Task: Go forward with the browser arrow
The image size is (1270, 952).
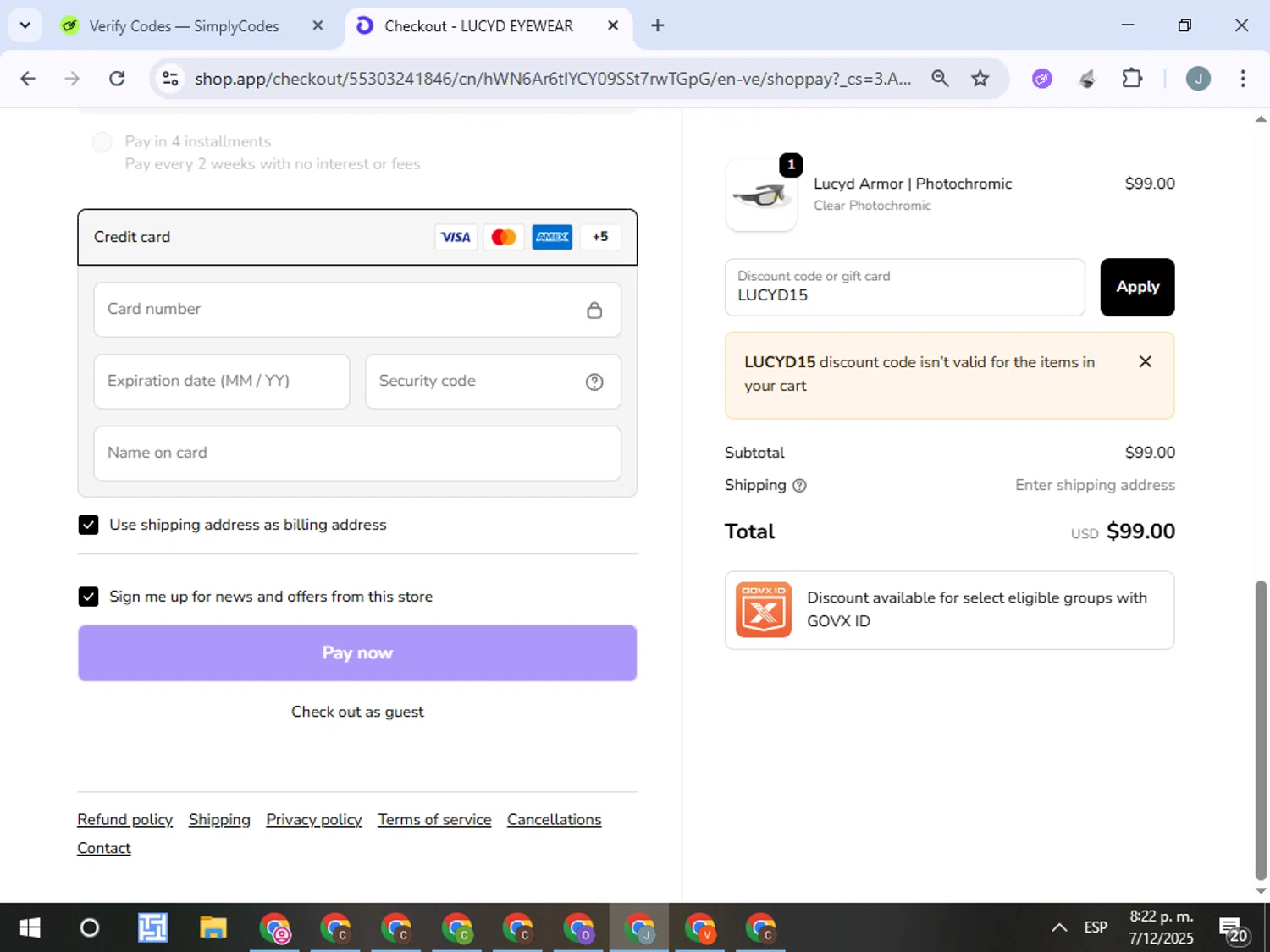Action: pyautogui.click(x=72, y=79)
